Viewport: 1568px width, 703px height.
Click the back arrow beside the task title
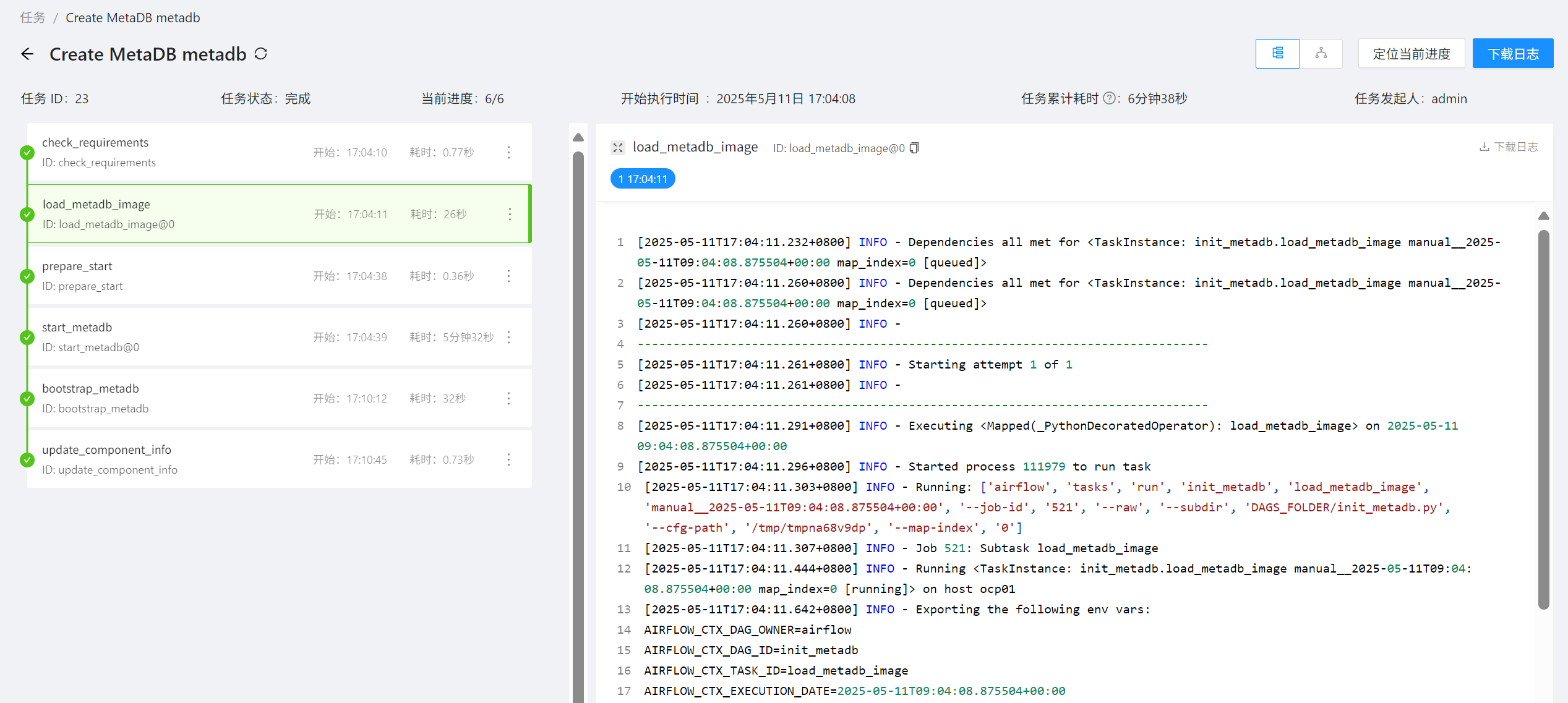tap(27, 54)
